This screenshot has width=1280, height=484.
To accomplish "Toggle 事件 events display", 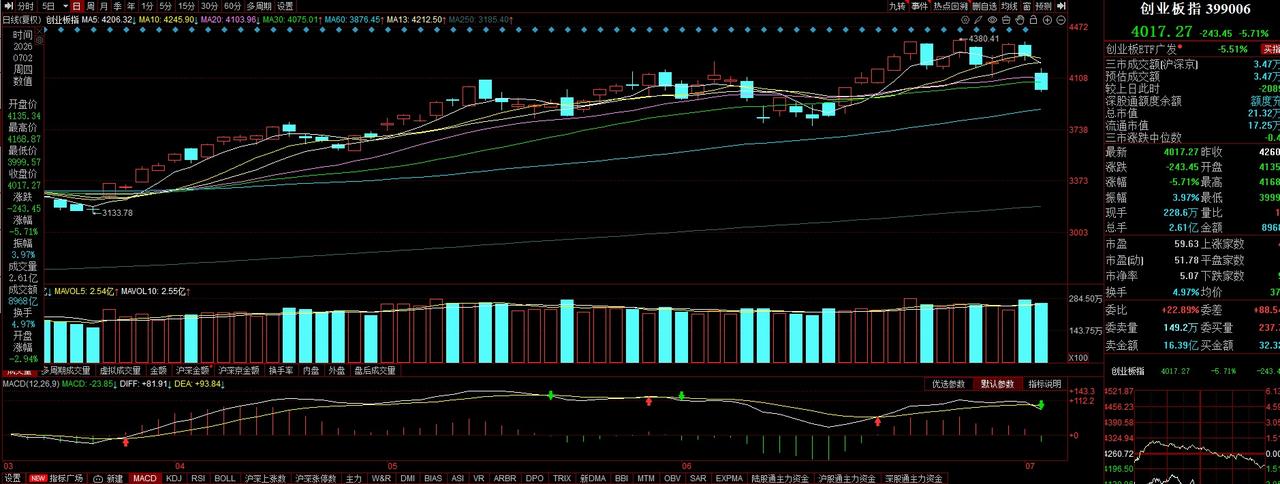I will (920, 6).
